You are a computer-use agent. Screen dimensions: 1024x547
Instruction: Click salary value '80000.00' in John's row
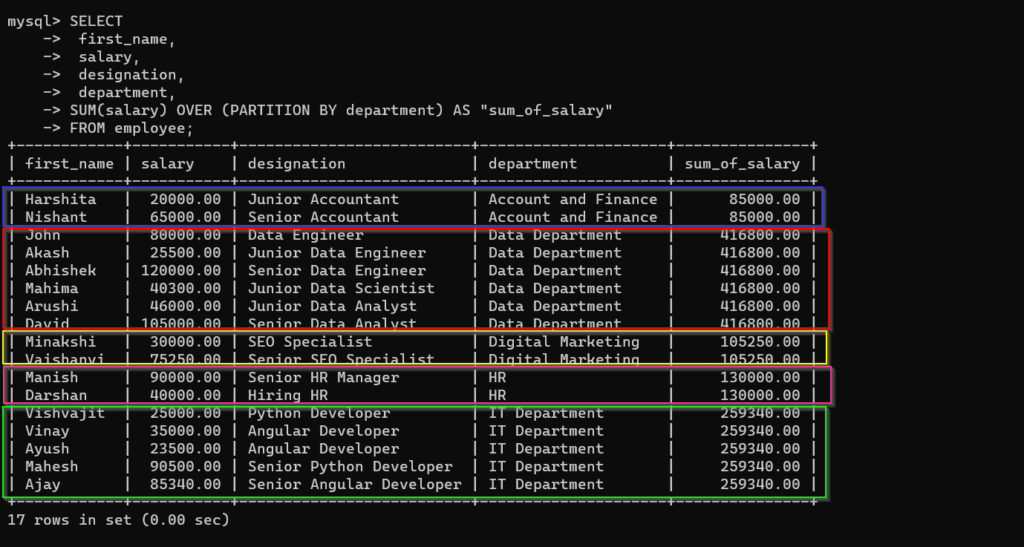(x=185, y=235)
